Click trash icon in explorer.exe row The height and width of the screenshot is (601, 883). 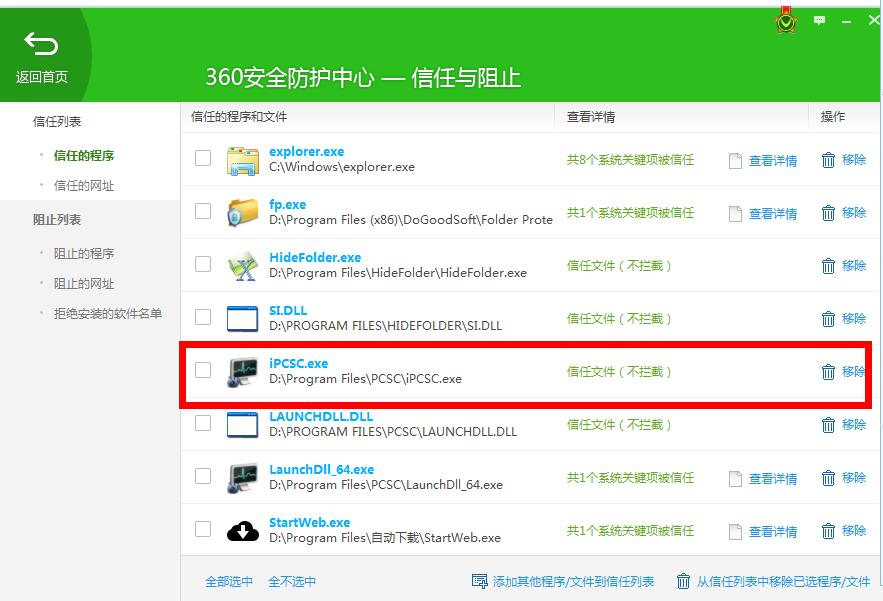(x=828, y=160)
